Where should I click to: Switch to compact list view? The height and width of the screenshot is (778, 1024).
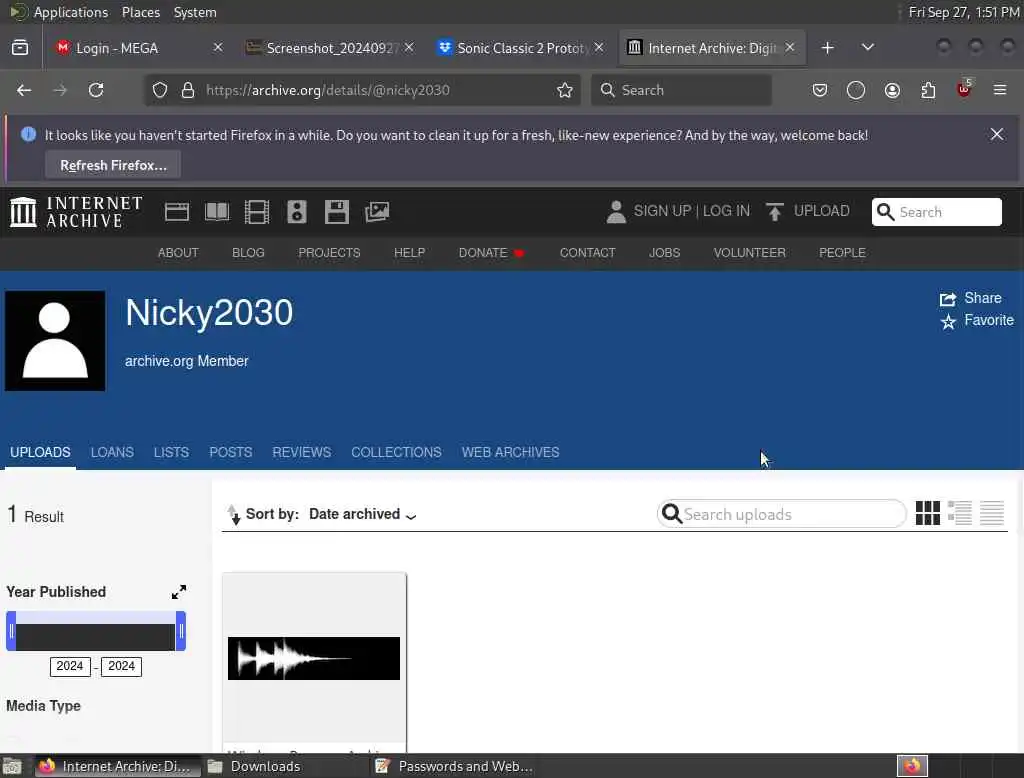click(x=991, y=513)
